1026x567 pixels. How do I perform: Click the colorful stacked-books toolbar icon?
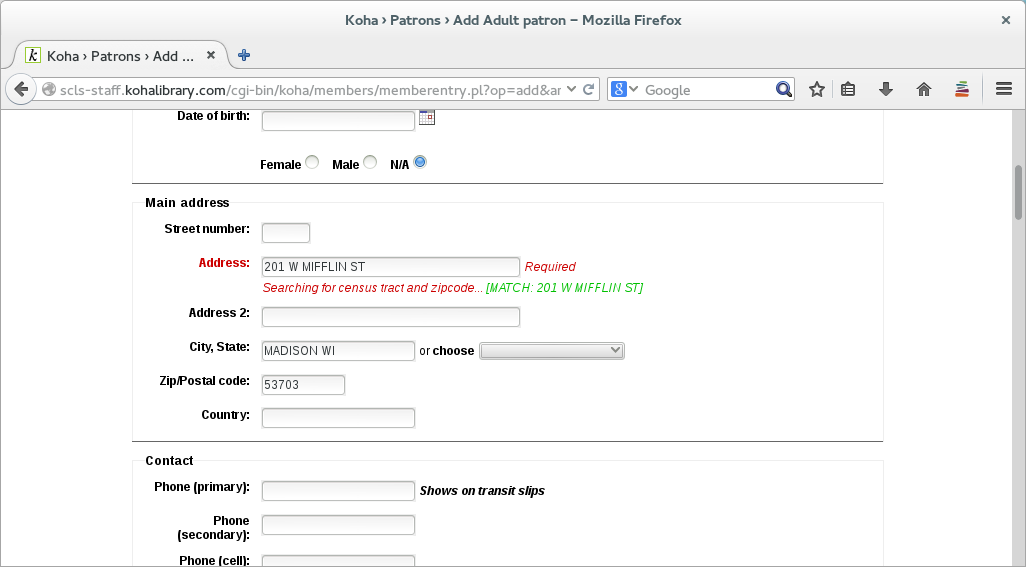pos(962,90)
